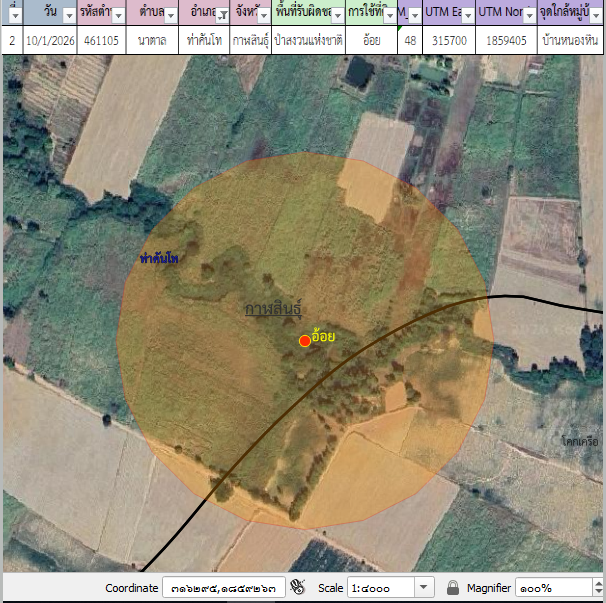The height and width of the screenshot is (603, 606).
Task: Open filter arrow on UTM East column
Action: coord(465,15)
